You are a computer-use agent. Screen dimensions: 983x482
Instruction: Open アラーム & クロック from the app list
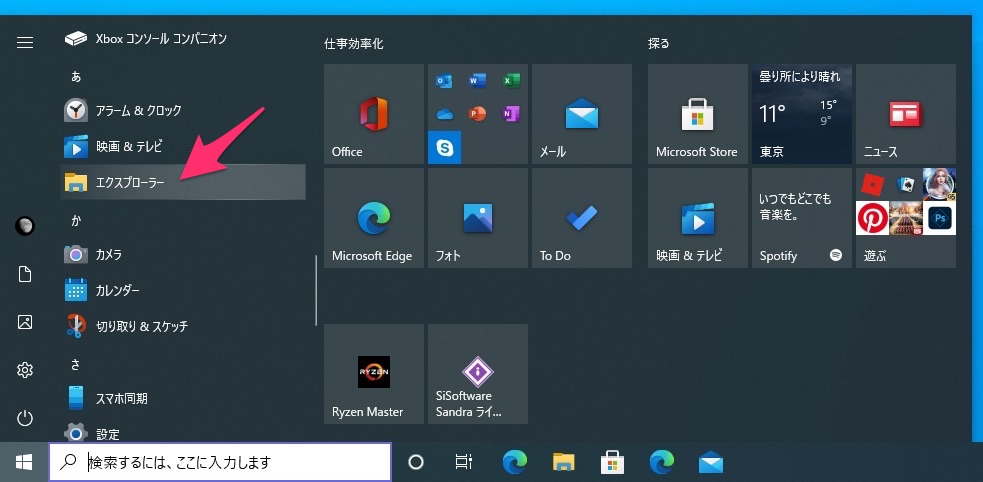[x=183, y=111]
